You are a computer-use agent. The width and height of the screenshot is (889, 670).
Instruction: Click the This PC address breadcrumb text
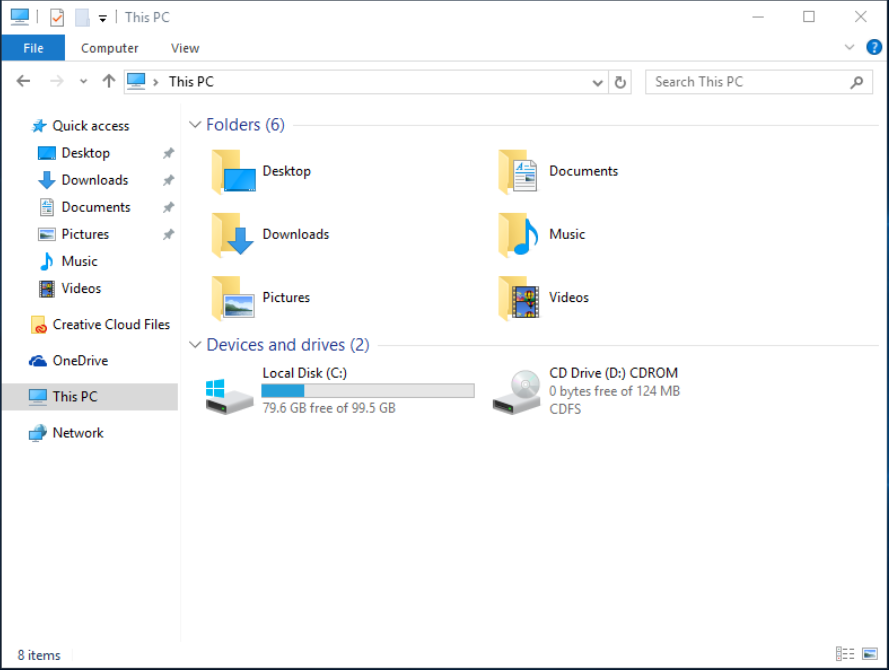[191, 82]
